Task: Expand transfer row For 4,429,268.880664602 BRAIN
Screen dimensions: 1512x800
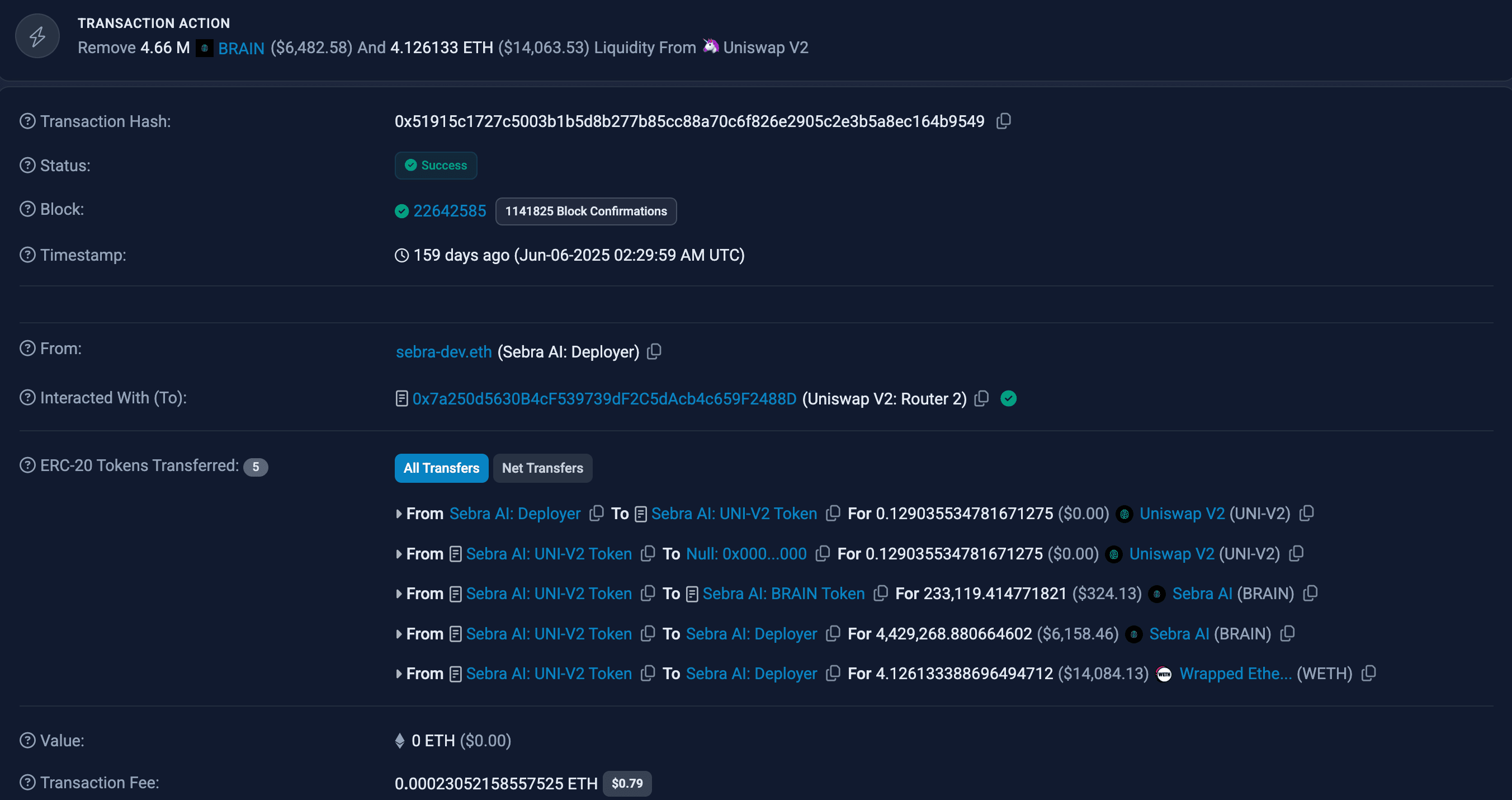Action: [399, 634]
